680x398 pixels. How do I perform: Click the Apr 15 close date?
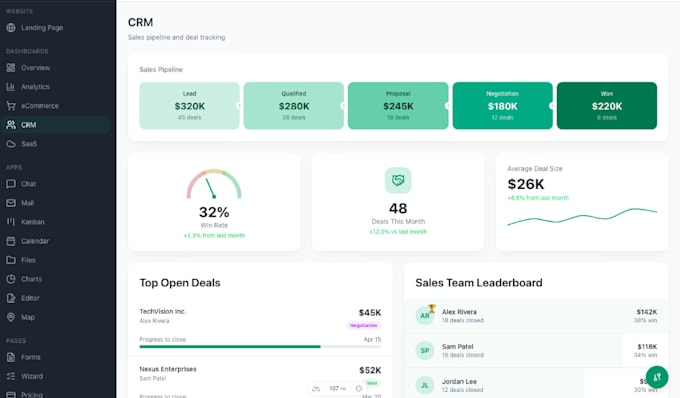pyautogui.click(x=373, y=339)
